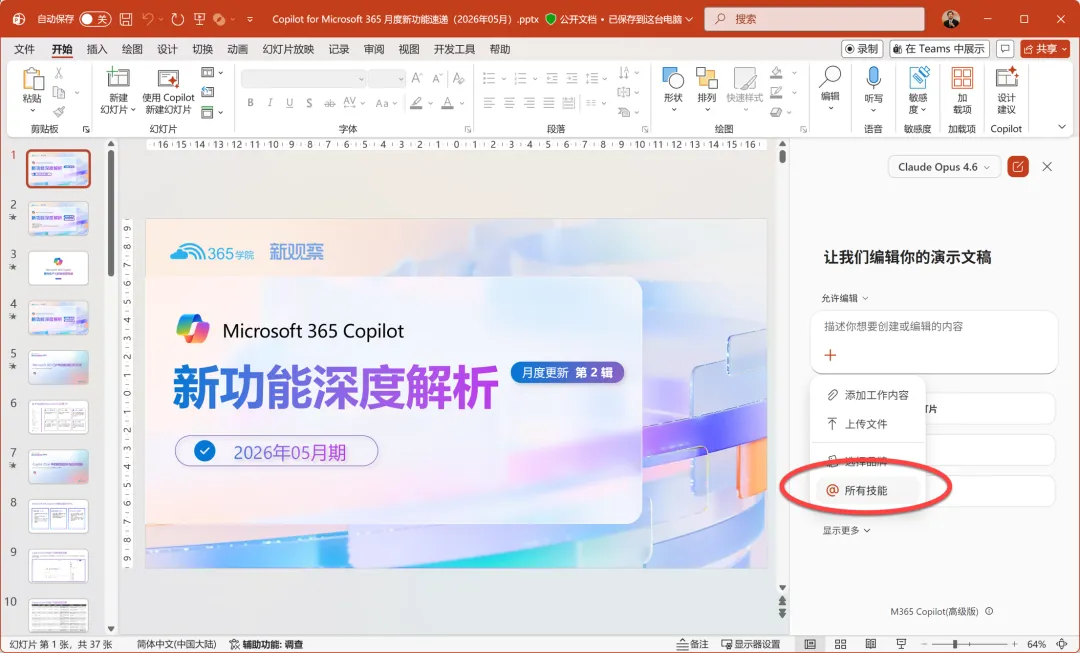
Task: Click the Format Painter brush icon
Action: click(x=59, y=111)
